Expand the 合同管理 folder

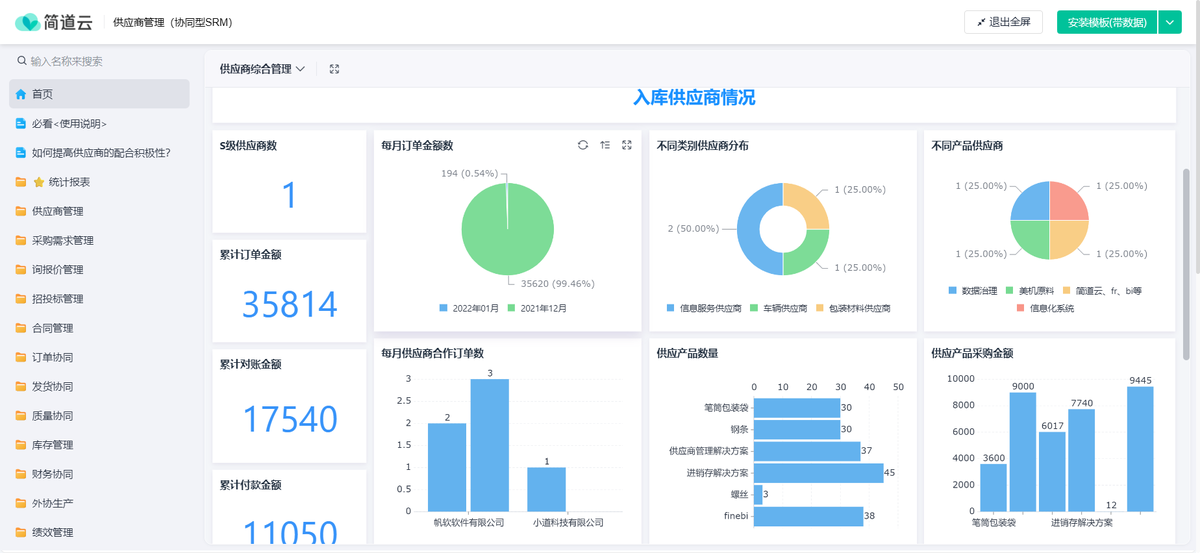(100, 328)
